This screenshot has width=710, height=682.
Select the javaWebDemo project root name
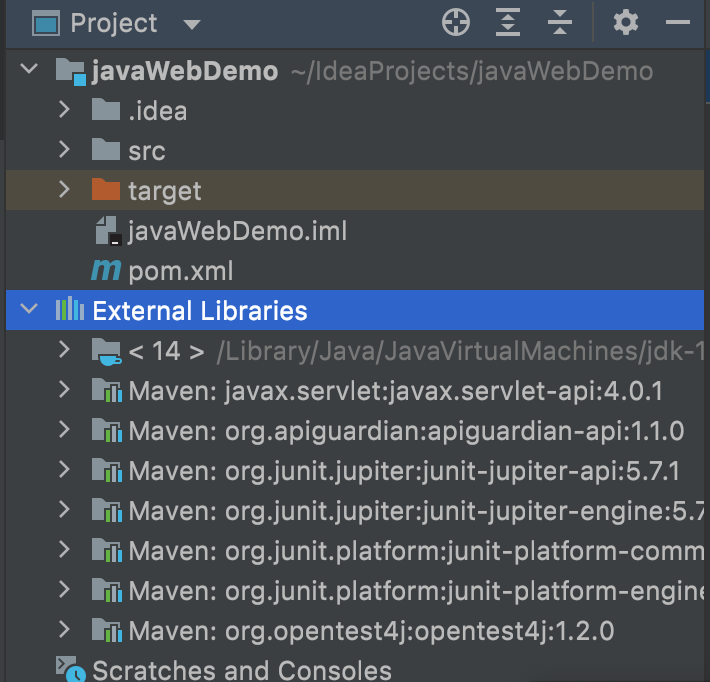[185, 72]
